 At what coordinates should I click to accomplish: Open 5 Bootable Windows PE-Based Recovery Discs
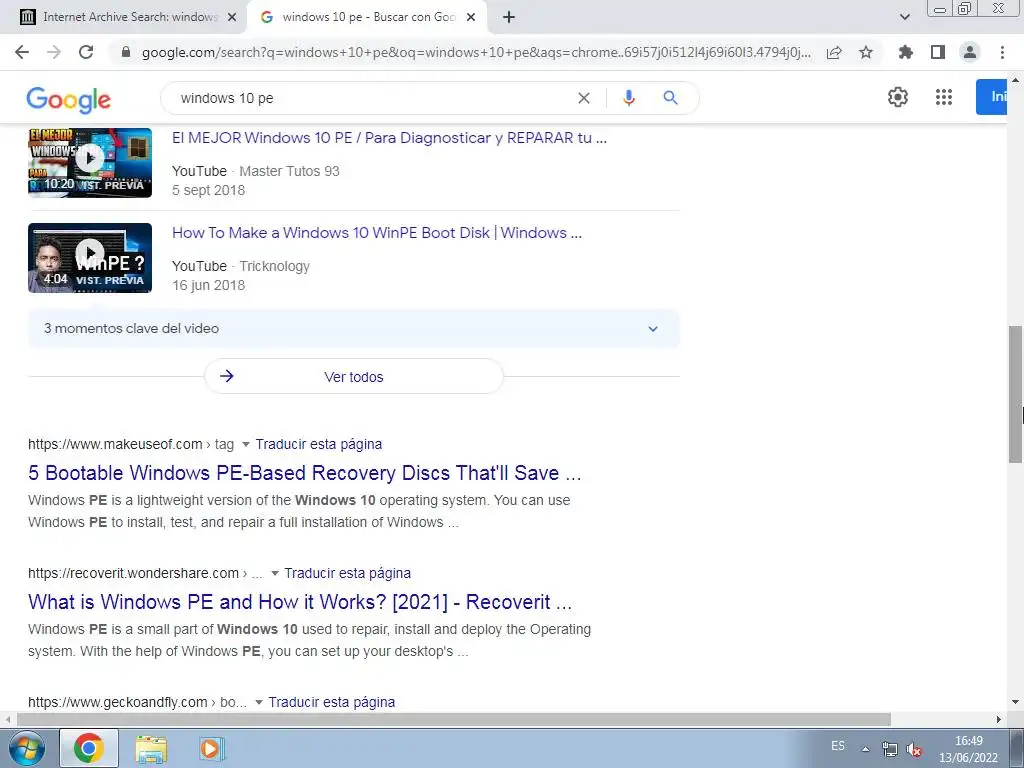click(x=304, y=473)
